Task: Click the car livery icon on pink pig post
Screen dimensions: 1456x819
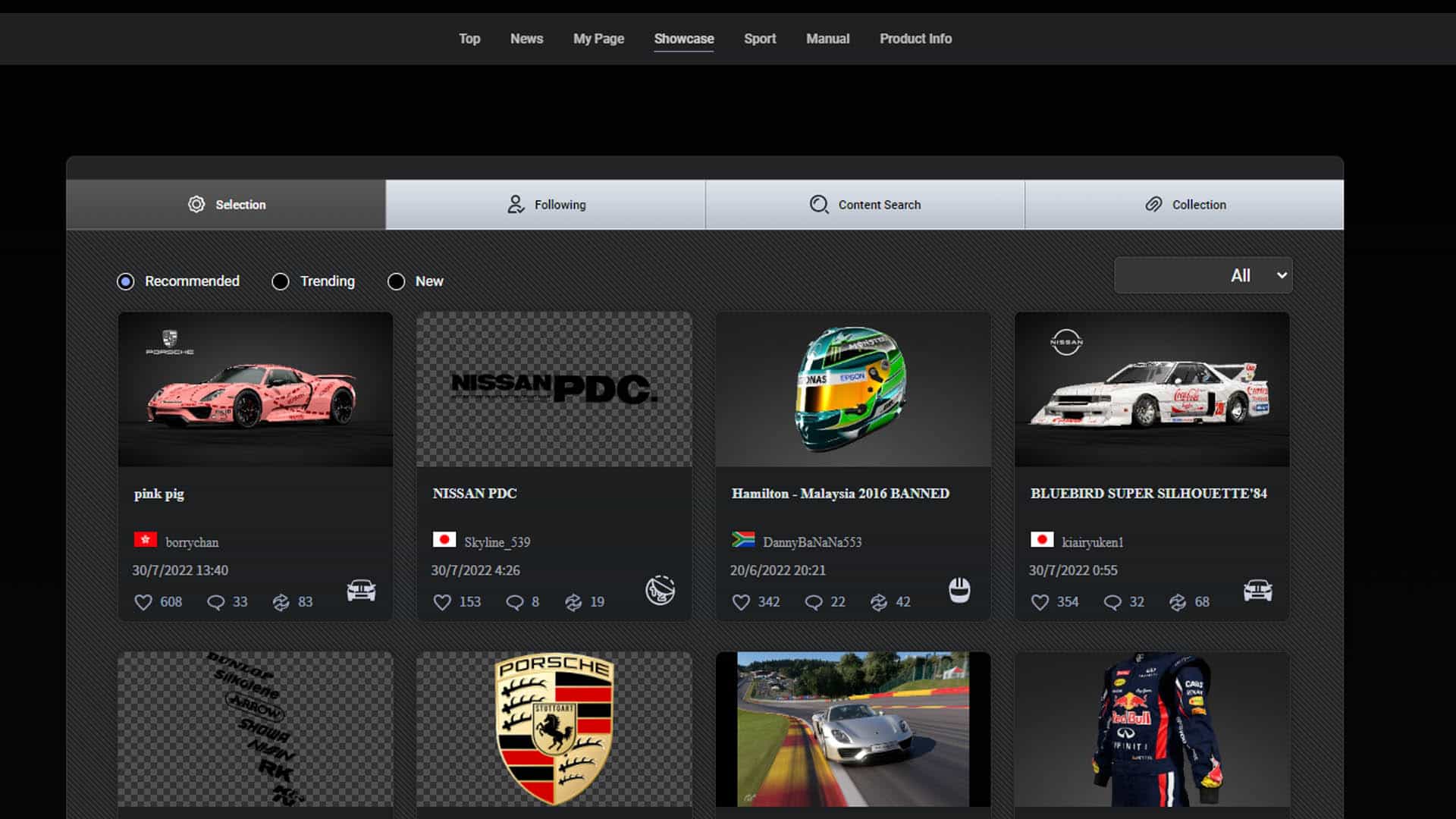Action: (x=361, y=590)
